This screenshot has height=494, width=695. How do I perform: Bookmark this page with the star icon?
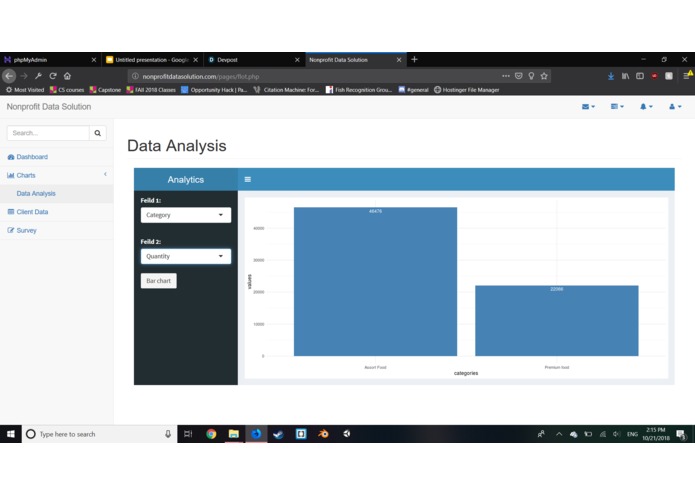point(544,76)
